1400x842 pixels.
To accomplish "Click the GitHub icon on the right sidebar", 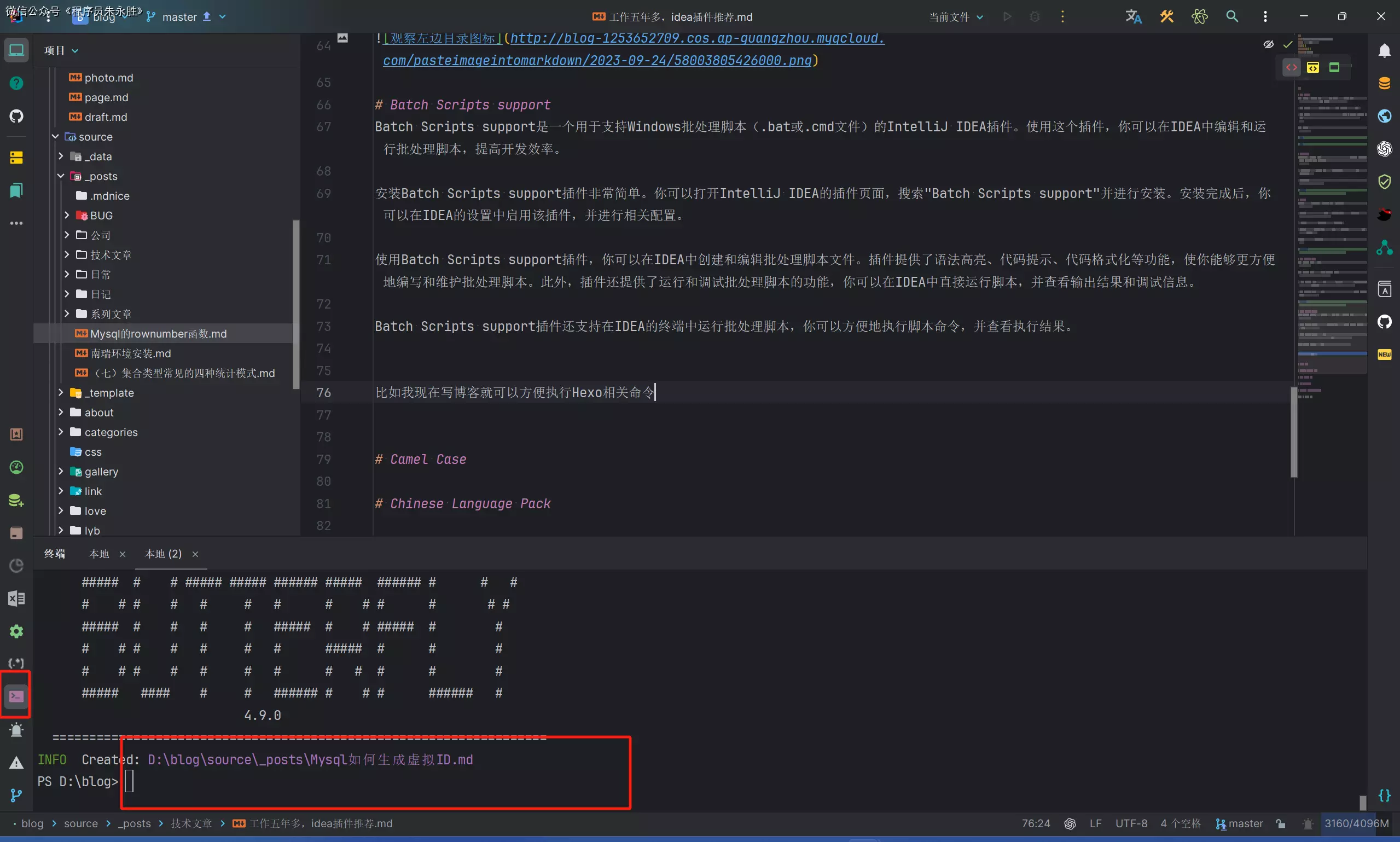I will pos(1385,322).
